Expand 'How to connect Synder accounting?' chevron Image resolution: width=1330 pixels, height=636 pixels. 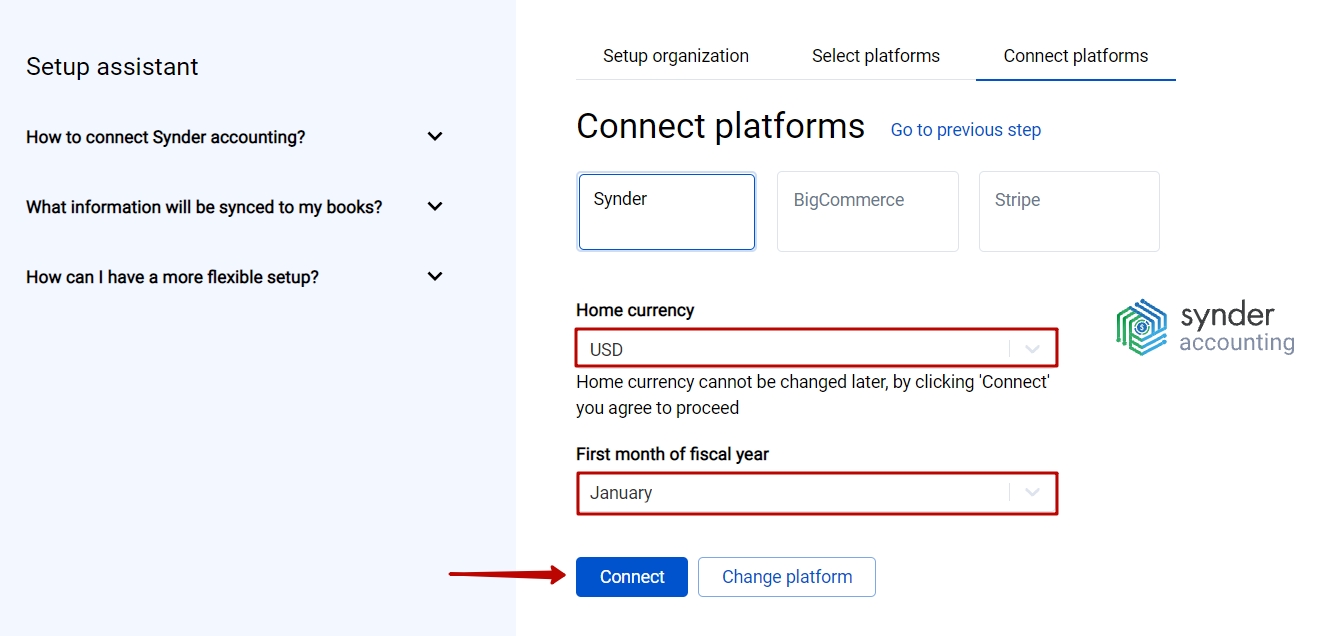[435, 136]
